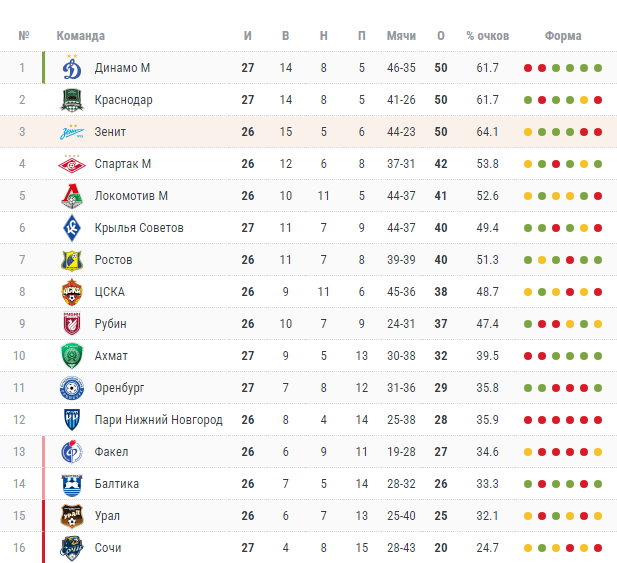Click the Sochi club logo
The image size is (617, 563).
pos(71,548)
